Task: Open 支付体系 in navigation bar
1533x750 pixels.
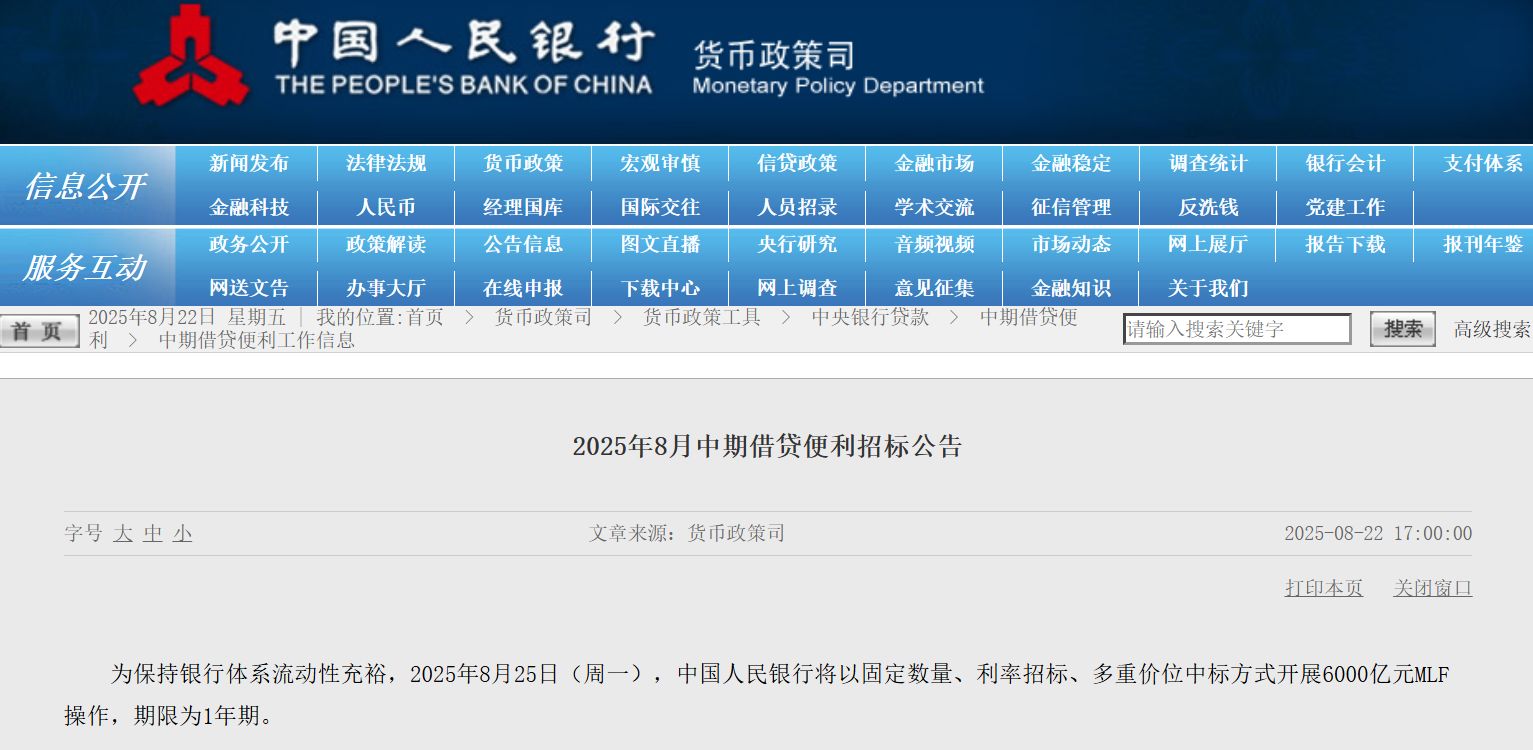Action: tap(1482, 164)
